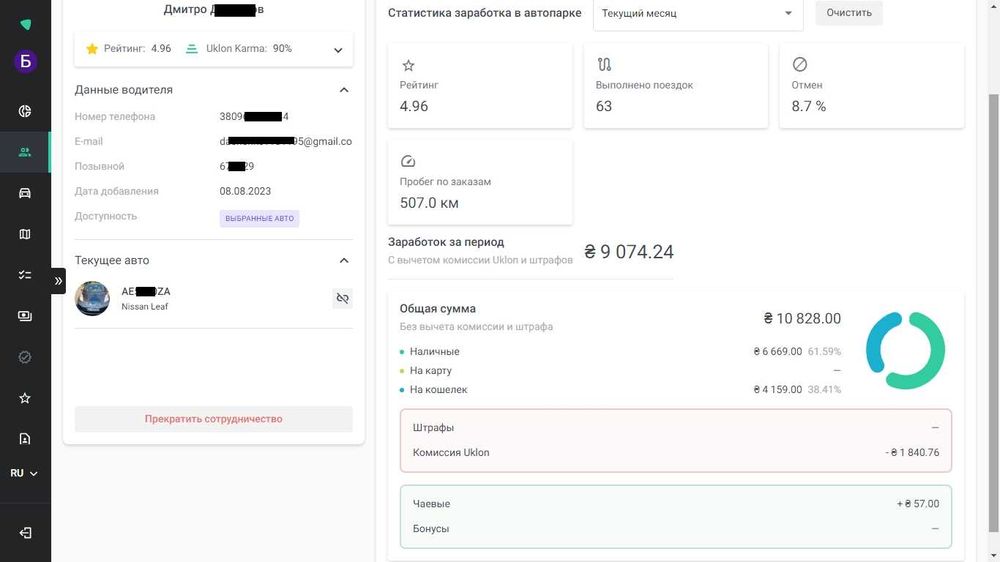Expand the sidebar with double-arrow toggle
This screenshot has width=1000, height=562.
(58, 281)
